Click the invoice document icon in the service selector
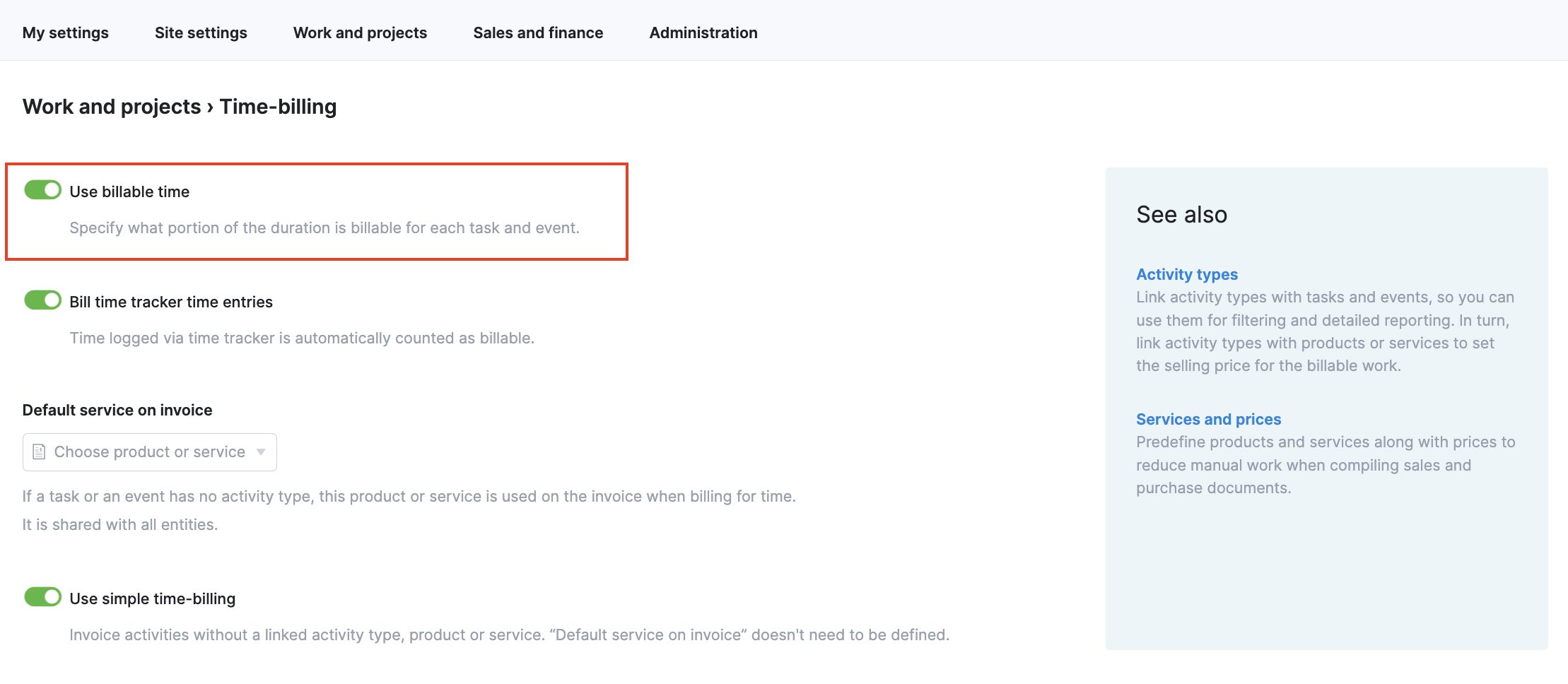Image resolution: width=1568 pixels, height=684 pixels. [x=40, y=452]
